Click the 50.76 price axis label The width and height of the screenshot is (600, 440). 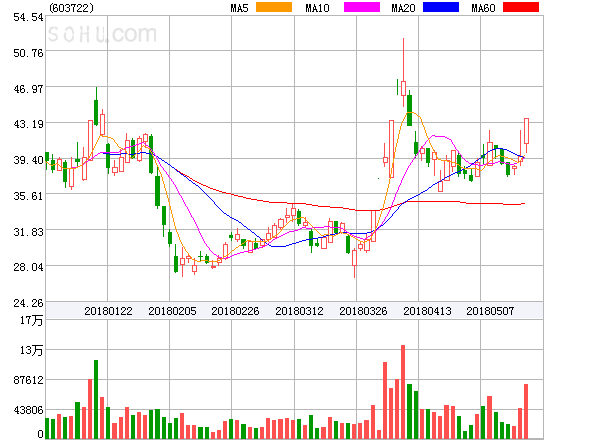tap(28, 53)
